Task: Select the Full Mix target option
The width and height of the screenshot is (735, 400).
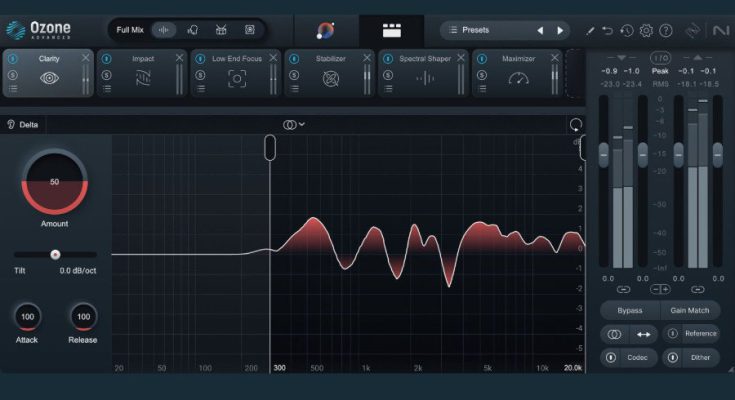Action: click(x=130, y=30)
